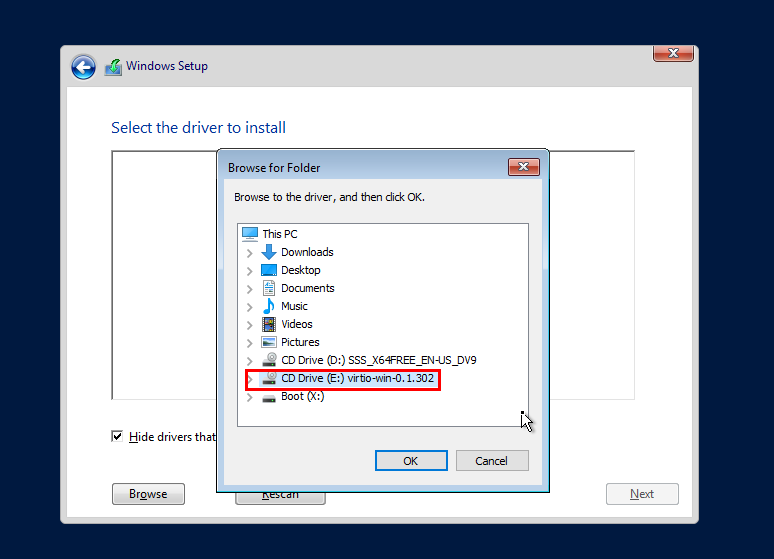Screen dimensions: 774x559
Task: Close the Windows Setup window
Action: pos(673,53)
